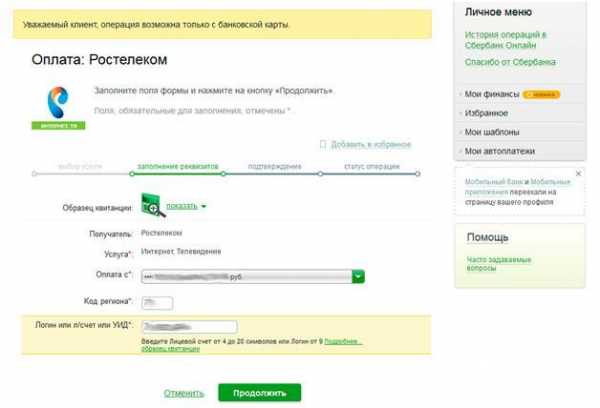Click the green 'интернет тв' label under logo
The image size is (600, 408).
point(59,126)
